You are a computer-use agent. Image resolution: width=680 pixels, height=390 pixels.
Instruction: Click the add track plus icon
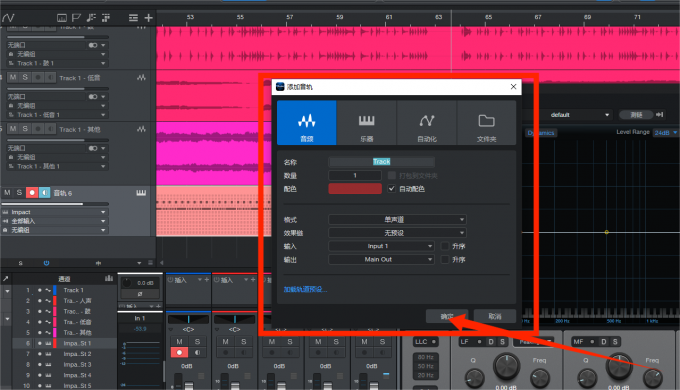(x=148, y=18)
